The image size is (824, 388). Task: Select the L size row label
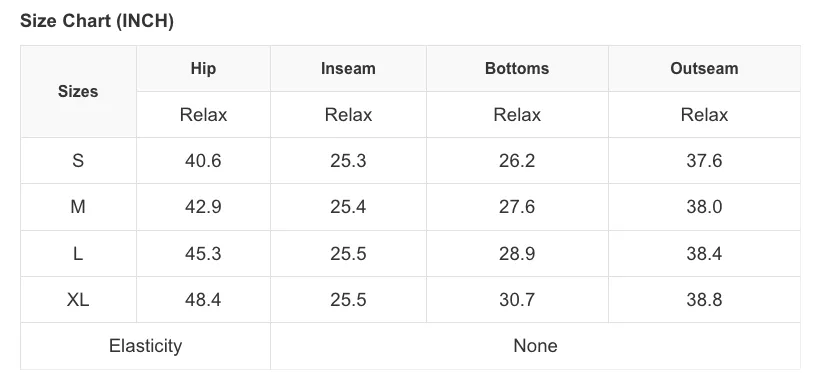[x=78, y=253]
